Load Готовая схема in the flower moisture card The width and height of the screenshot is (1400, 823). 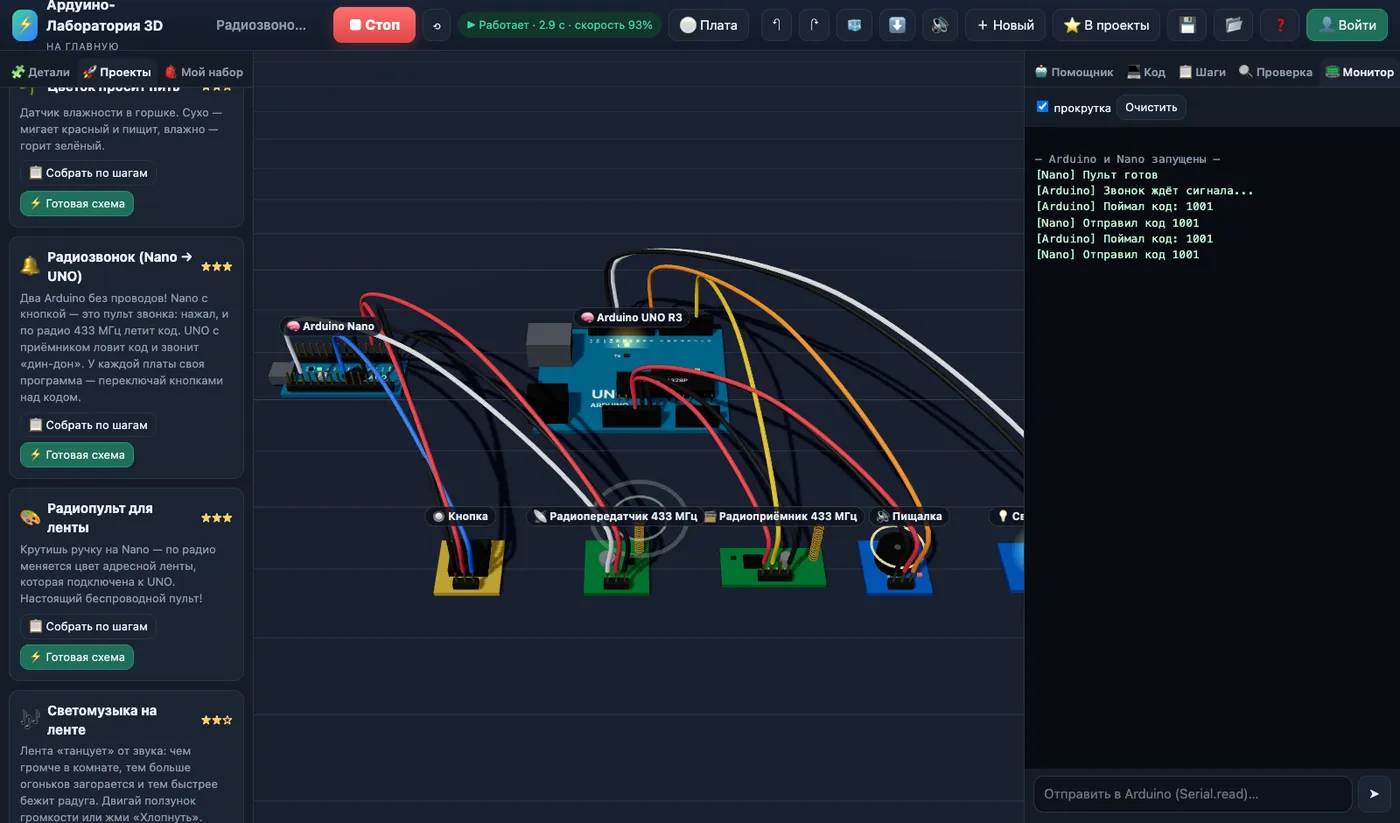[77, 203]
